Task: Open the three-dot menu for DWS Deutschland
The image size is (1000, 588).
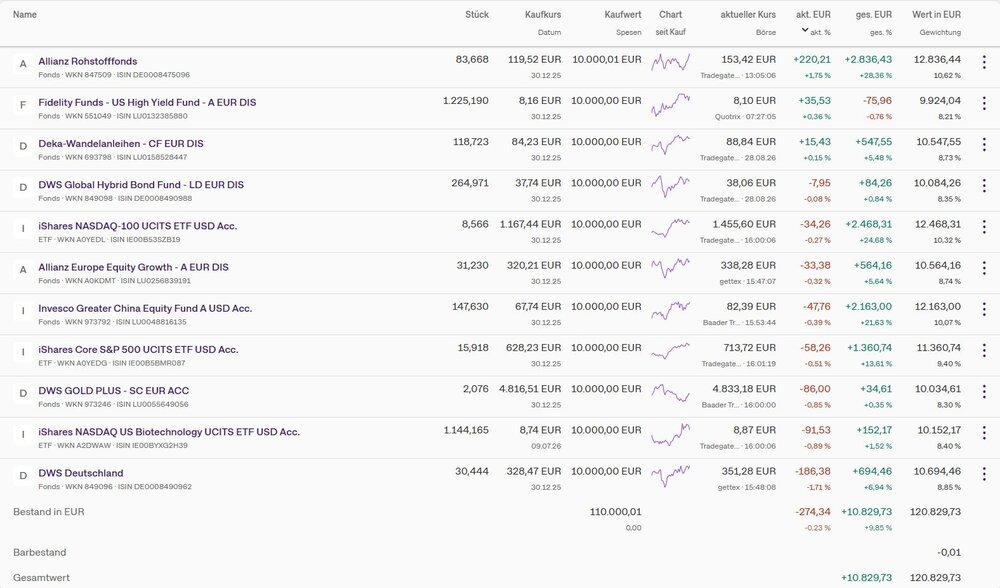Action: pyautogui.click(x=984, y=474)
